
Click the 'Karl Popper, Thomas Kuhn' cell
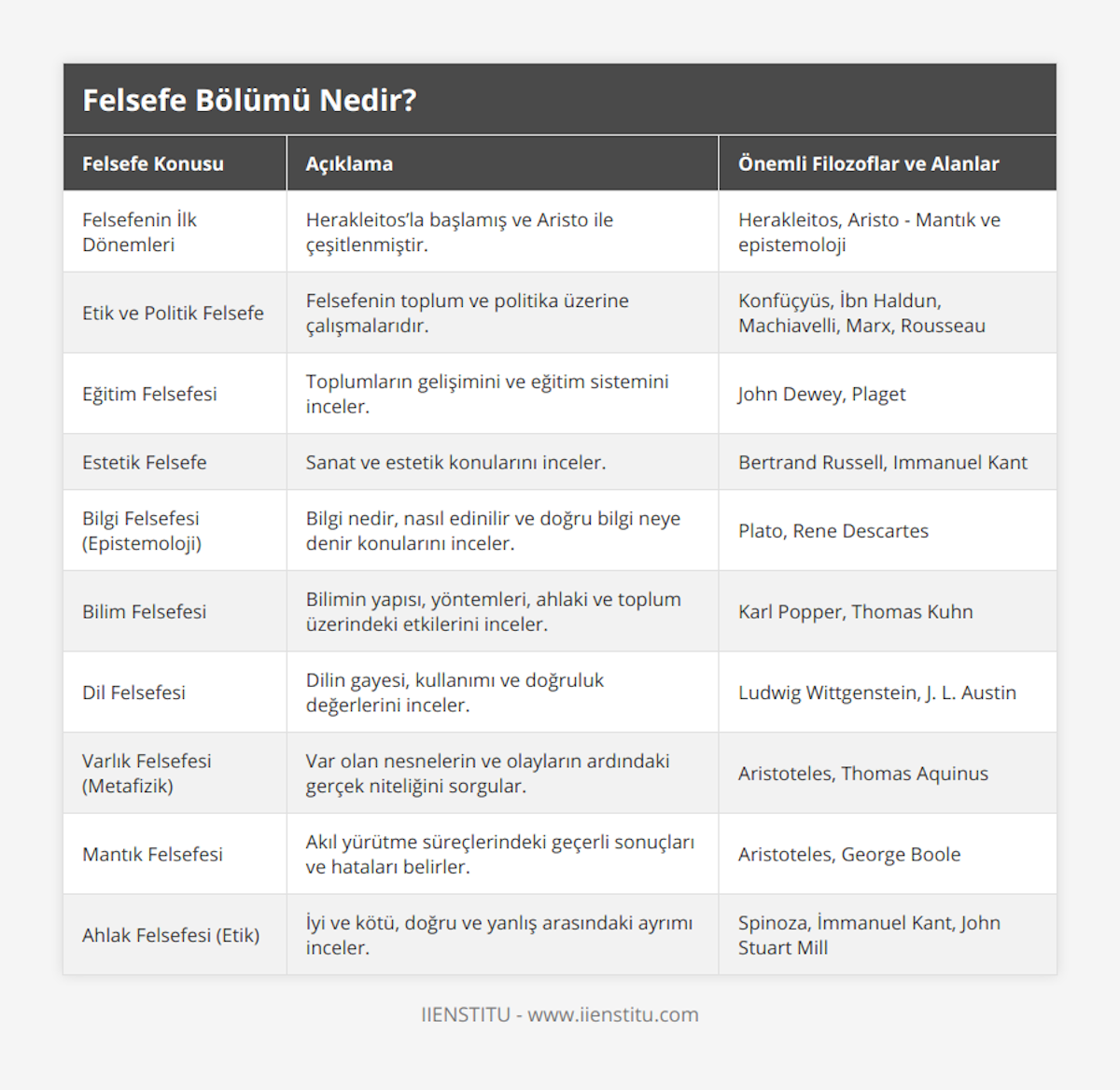[x=855, y=612]
